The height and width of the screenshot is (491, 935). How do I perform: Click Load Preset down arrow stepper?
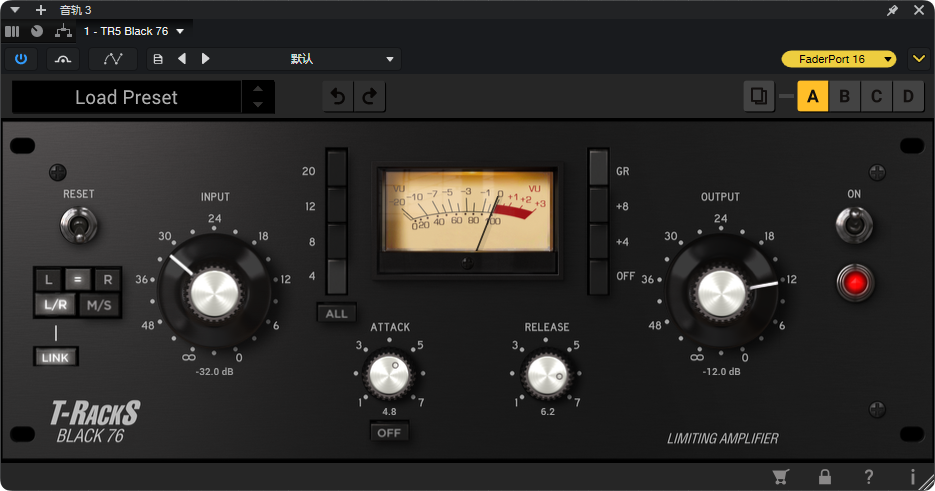point(258,104)
